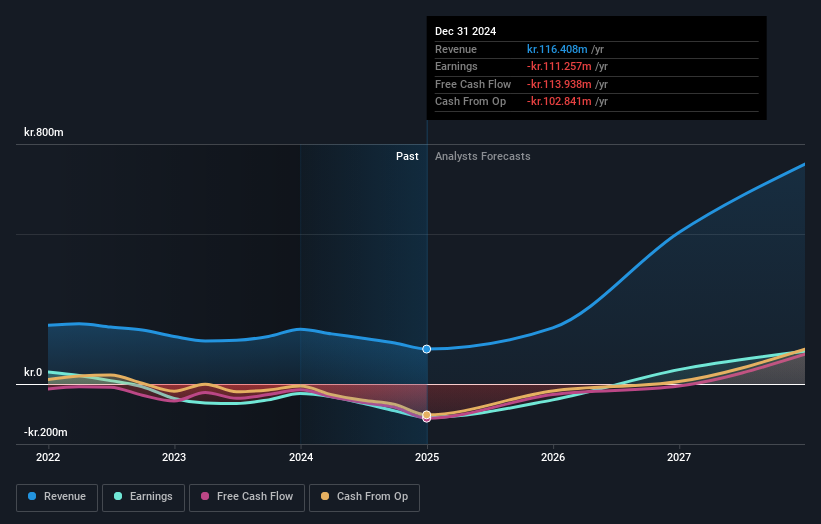Select the 2025 x-axis label
This screenshot has height=524, width=821.
pos(427,457)
